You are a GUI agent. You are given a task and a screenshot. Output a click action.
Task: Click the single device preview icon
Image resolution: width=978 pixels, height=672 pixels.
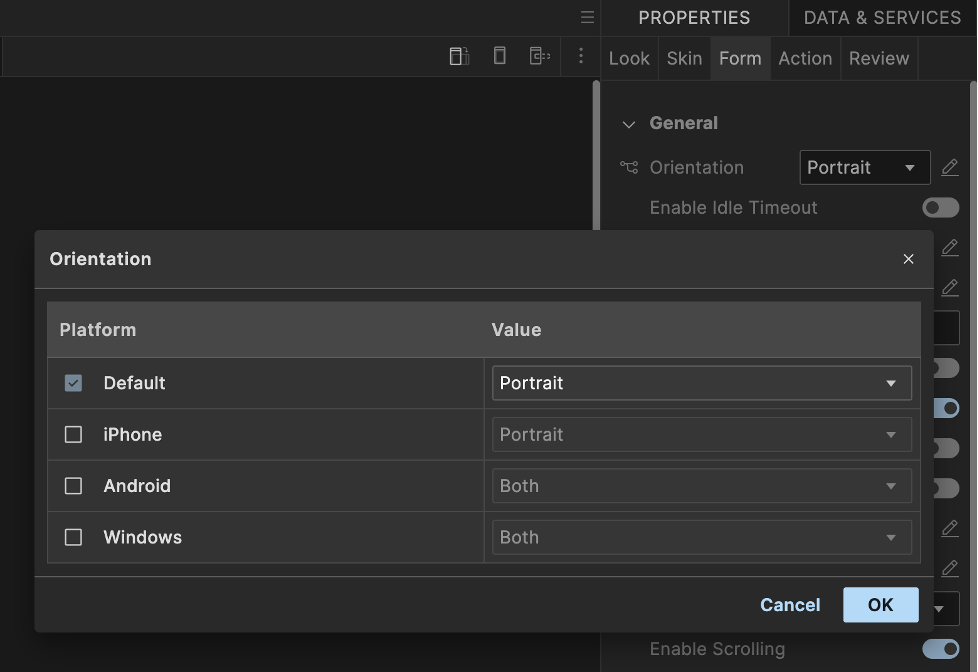(500, 56)
